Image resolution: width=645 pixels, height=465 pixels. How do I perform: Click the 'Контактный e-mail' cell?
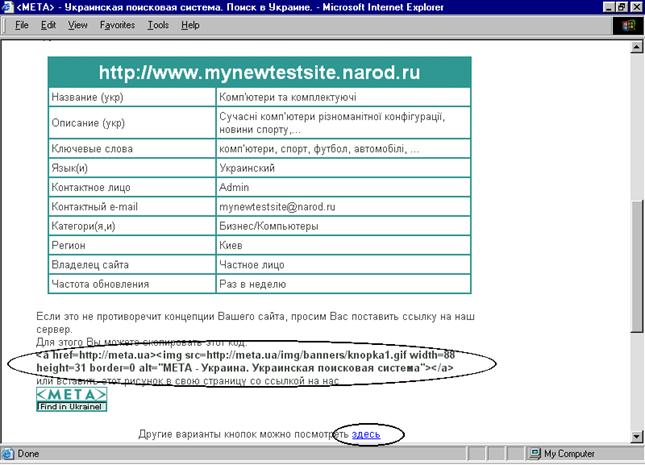tap(132, 207)
